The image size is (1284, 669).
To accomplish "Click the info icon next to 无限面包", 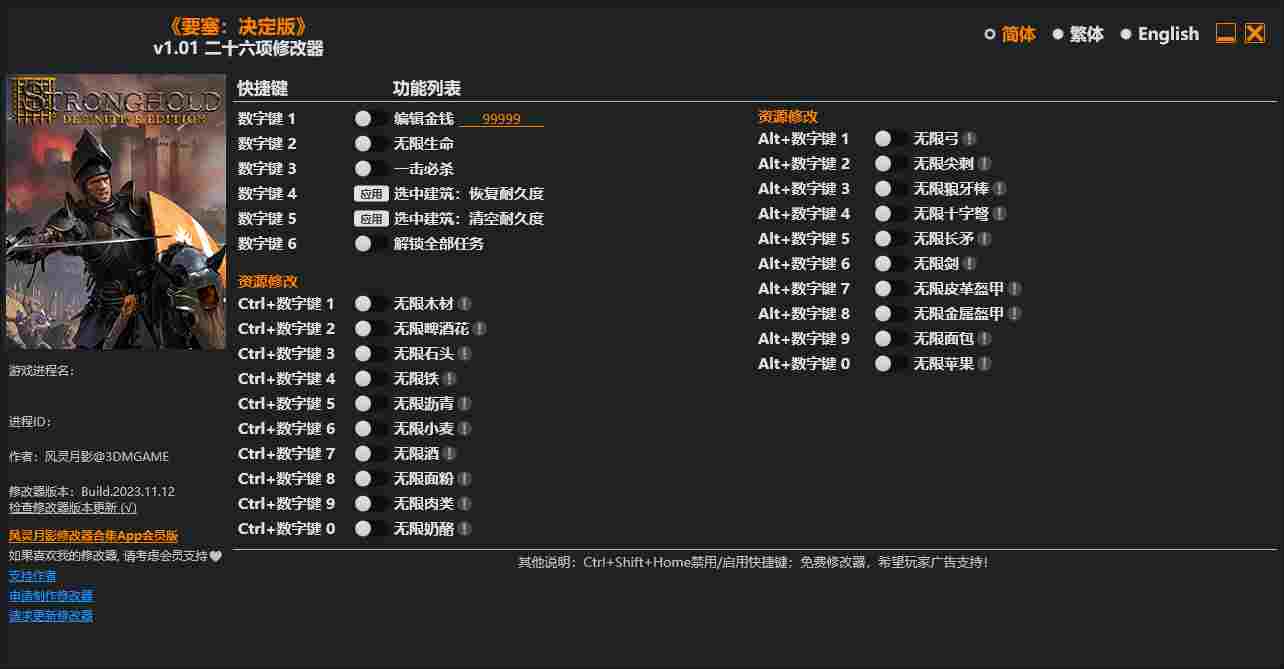I will 985,338.
